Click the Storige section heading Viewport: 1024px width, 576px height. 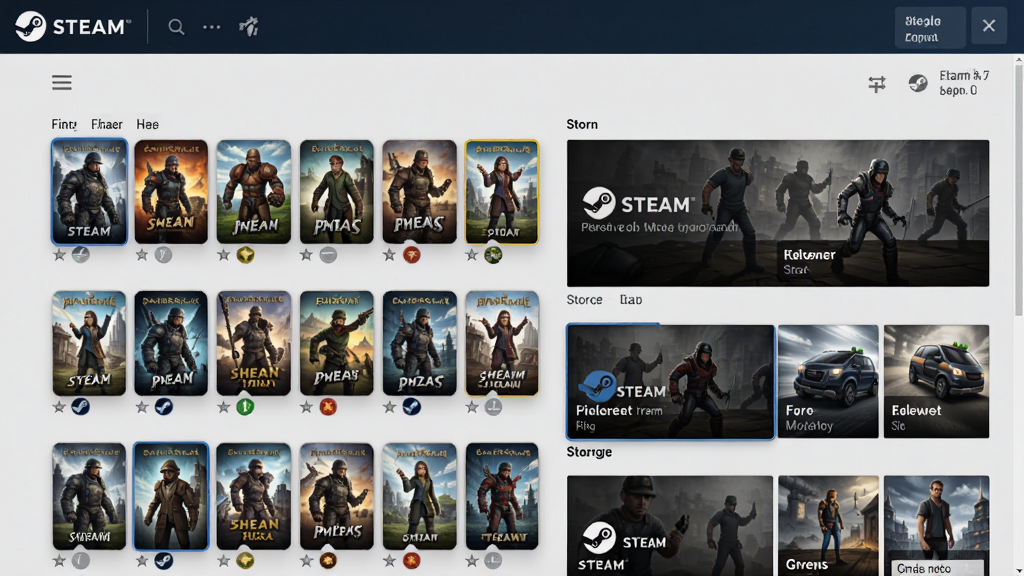click(589, 452)
